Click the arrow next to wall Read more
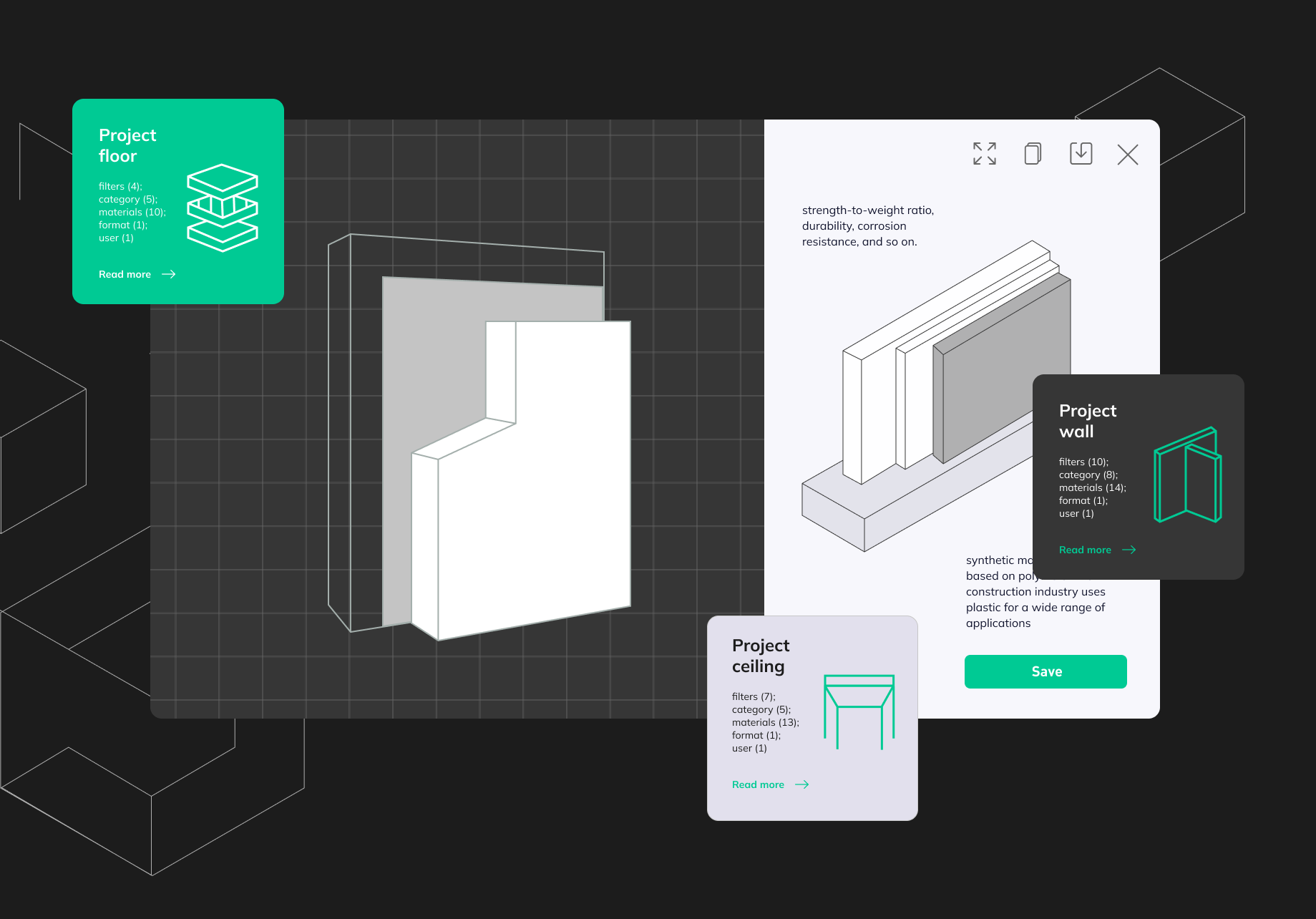 pyautogui.click(x=1129, y=550)
